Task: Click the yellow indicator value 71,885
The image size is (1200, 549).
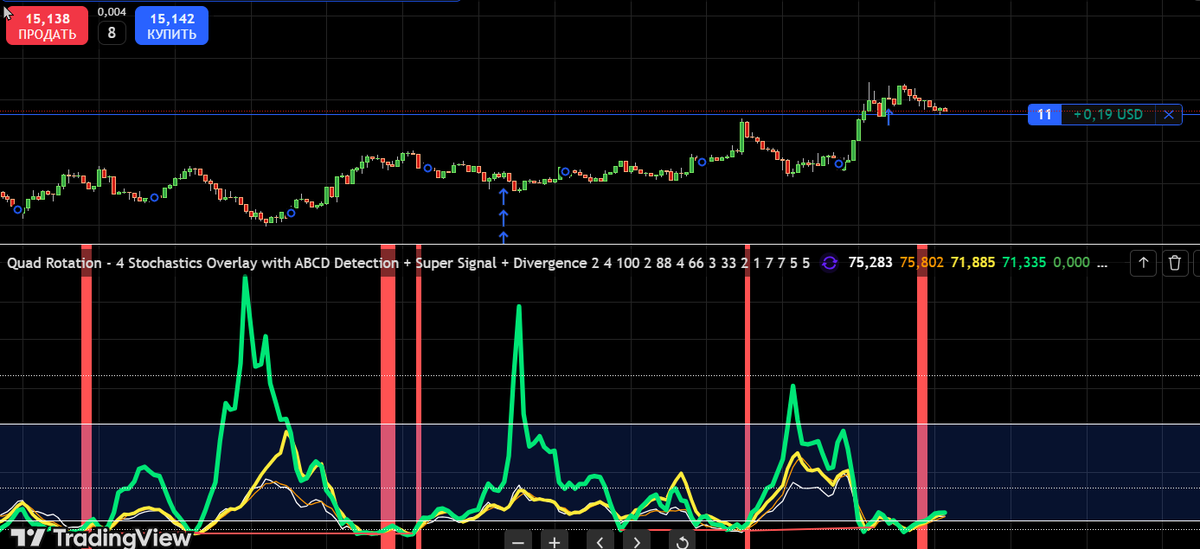Action: pos(973,263)
